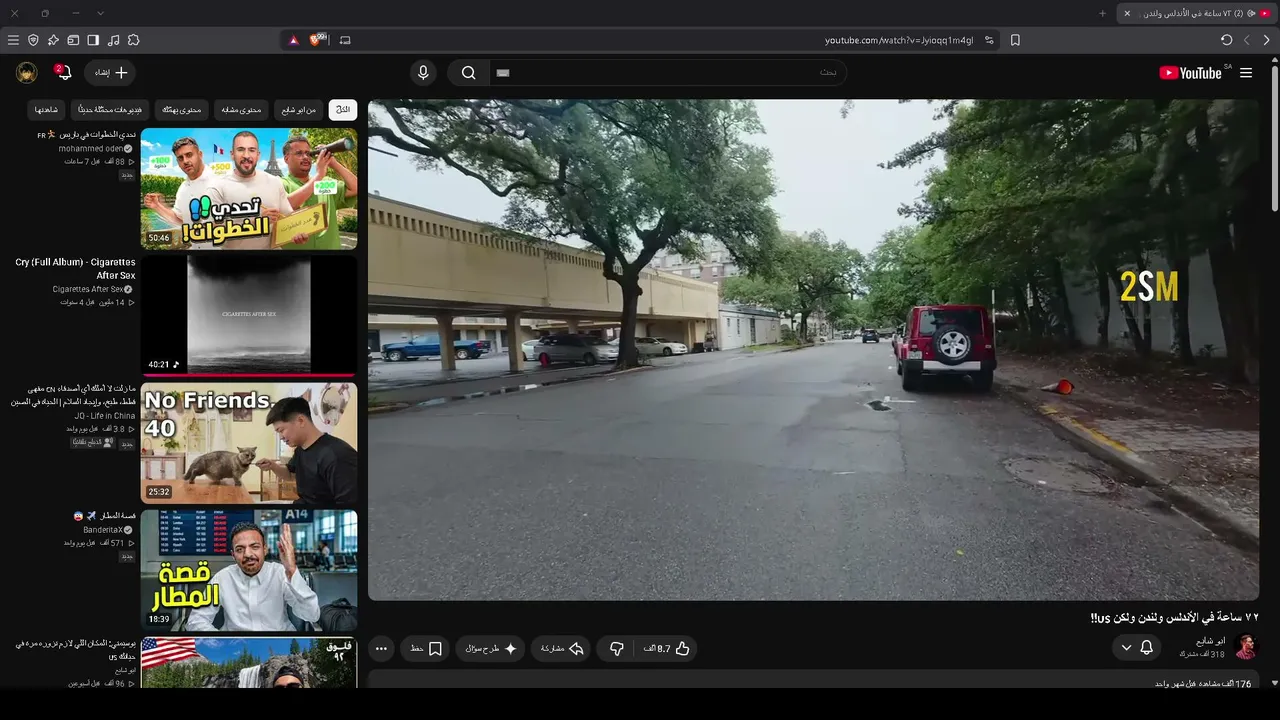Close the YouTube video tab
This screenshot has width=1280, height=720.
pos(1127,13)
